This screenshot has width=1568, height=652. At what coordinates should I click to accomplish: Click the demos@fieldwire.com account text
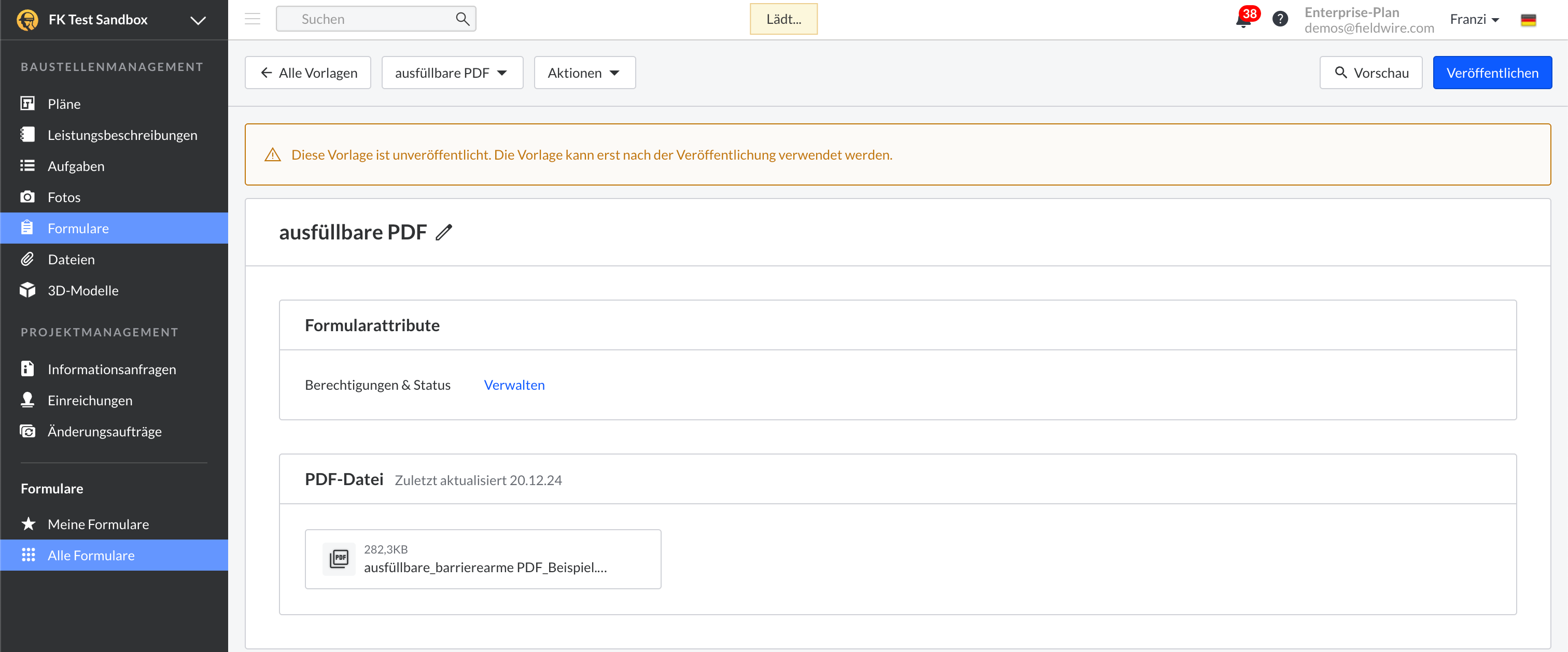(1369, 28)
